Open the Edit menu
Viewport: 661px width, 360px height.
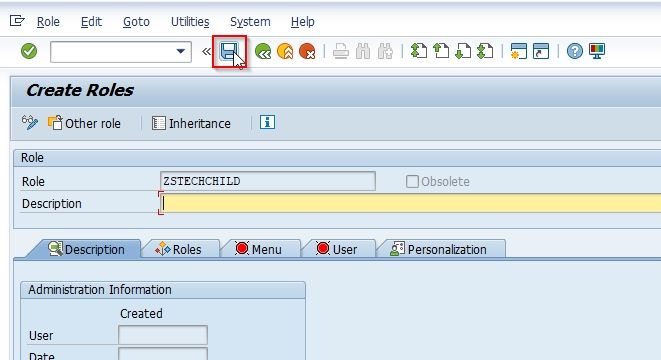(91, 21)
